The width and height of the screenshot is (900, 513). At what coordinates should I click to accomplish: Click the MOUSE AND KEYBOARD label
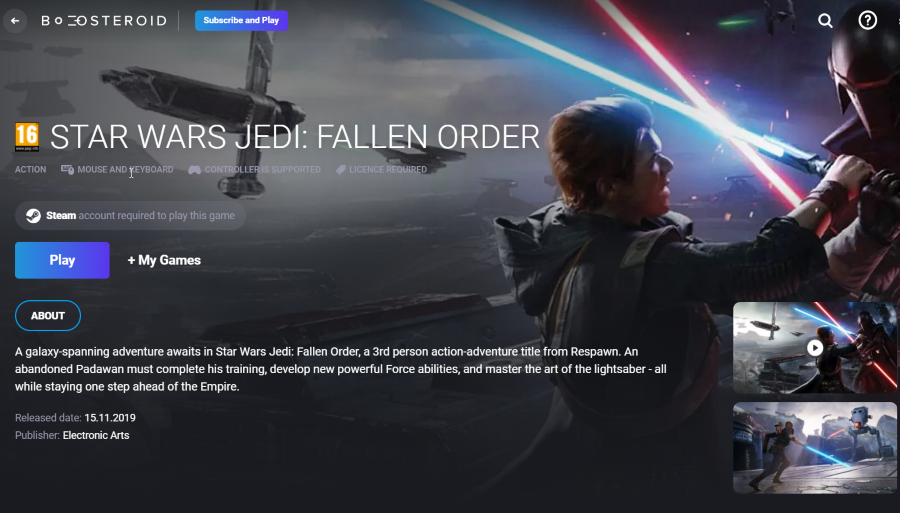click(x=125, y=169)
